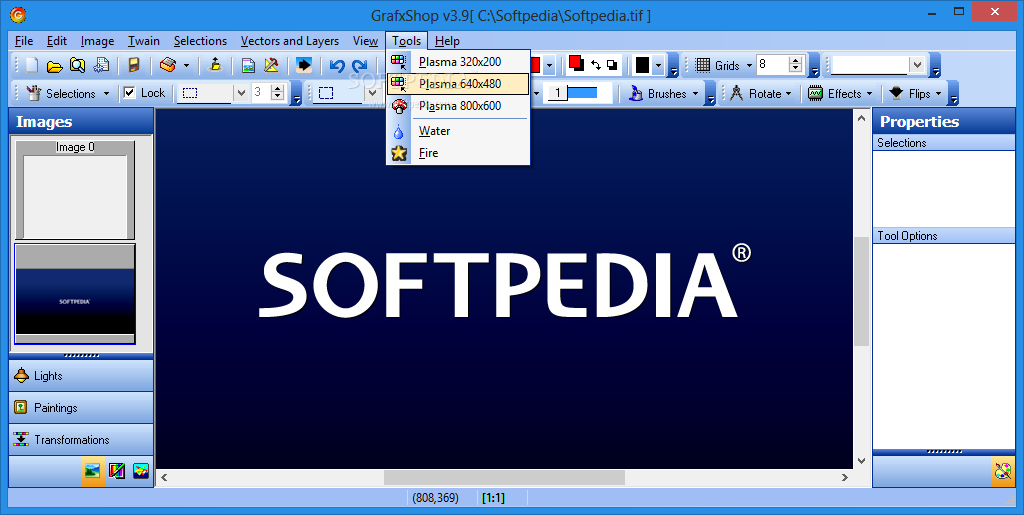The width and height of the screenshot is (1024, 515).
Task: Select the colorful shapes icon at the Images panel bottom
Action: [141, 470]
